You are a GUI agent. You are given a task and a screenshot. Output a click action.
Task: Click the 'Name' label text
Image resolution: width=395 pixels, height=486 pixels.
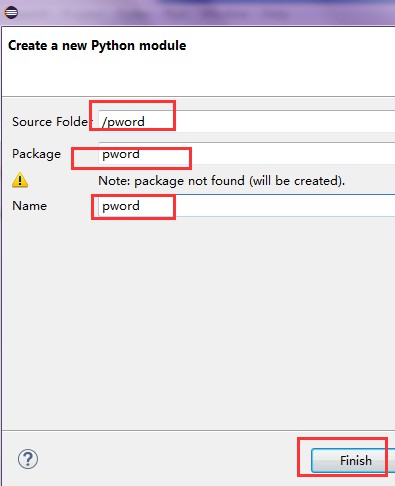(x=30, y=206)
